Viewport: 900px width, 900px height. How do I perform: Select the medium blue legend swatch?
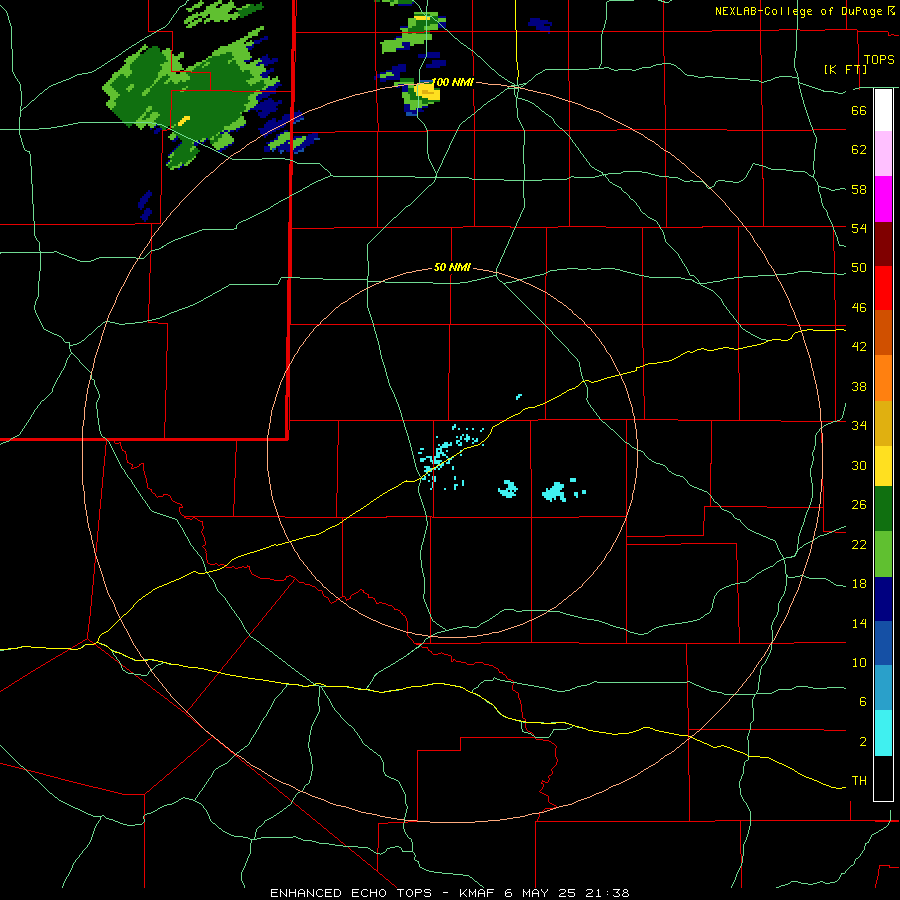[x=883, y=643]
